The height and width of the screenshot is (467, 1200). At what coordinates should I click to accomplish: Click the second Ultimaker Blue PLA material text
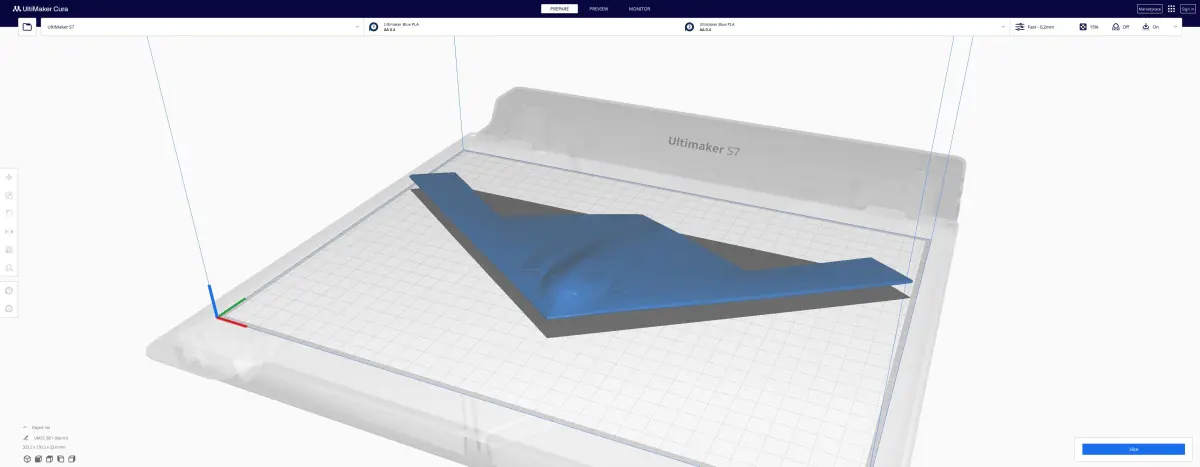coord(717,24)
